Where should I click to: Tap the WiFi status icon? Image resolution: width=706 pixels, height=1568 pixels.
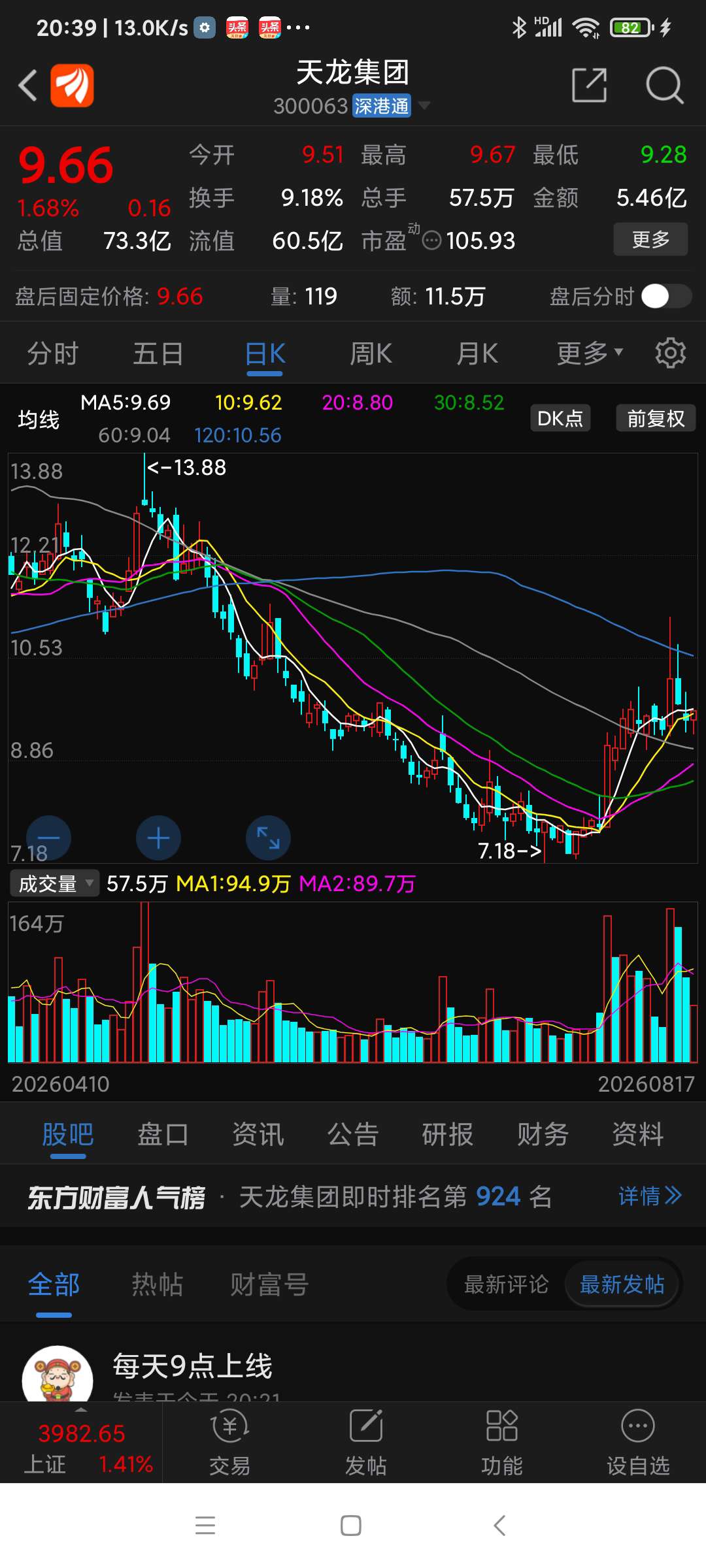point(586,27)
